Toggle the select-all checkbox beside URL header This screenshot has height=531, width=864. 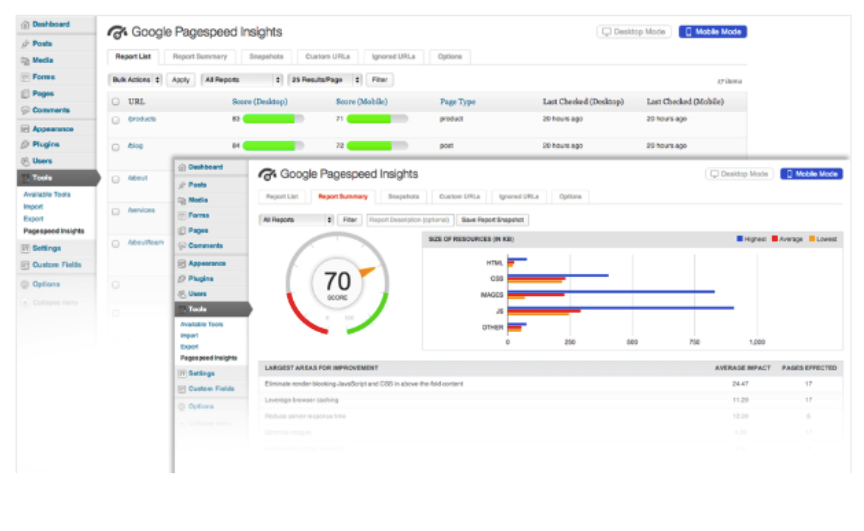116,102
